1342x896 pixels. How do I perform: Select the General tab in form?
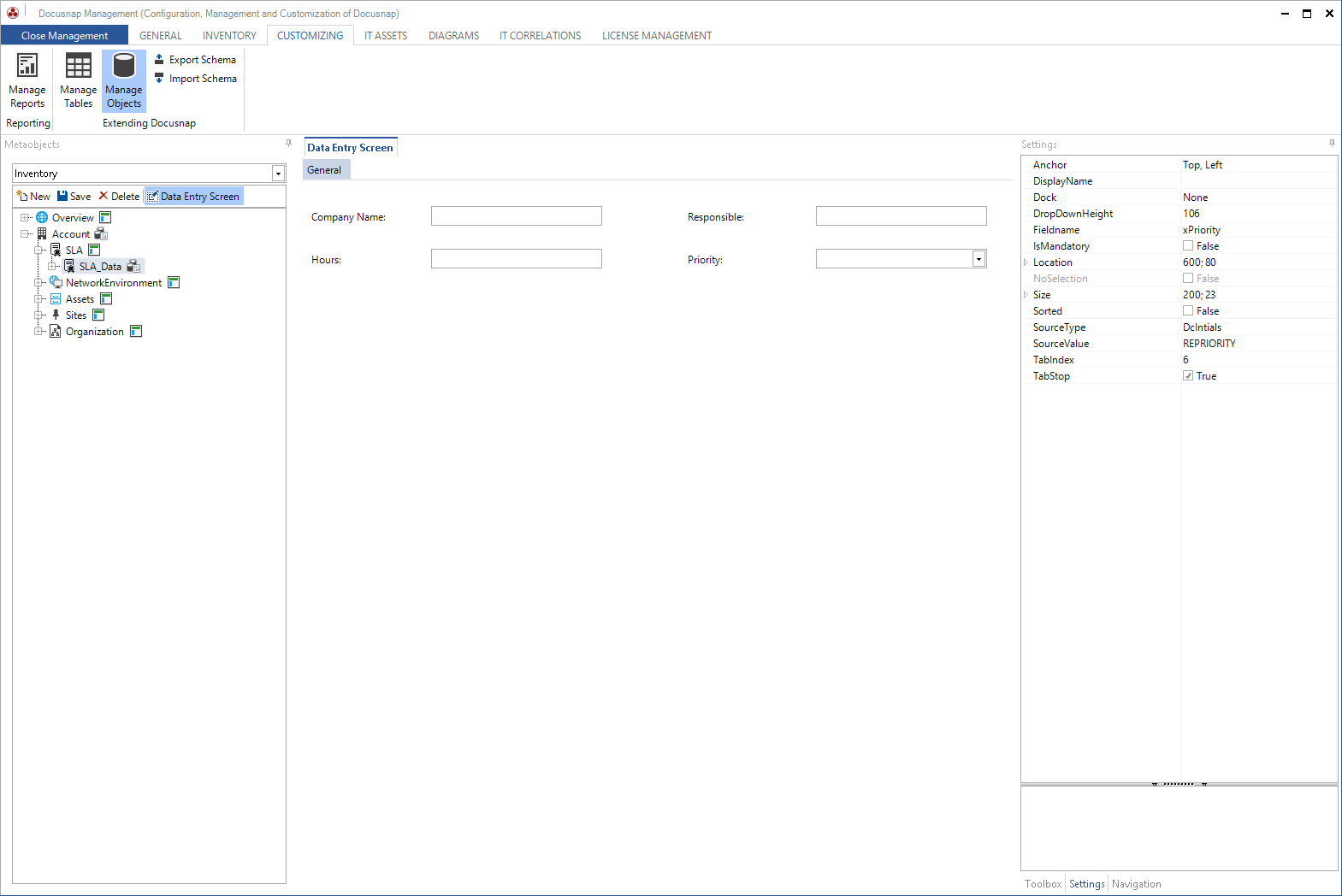(x=324, y=169)
